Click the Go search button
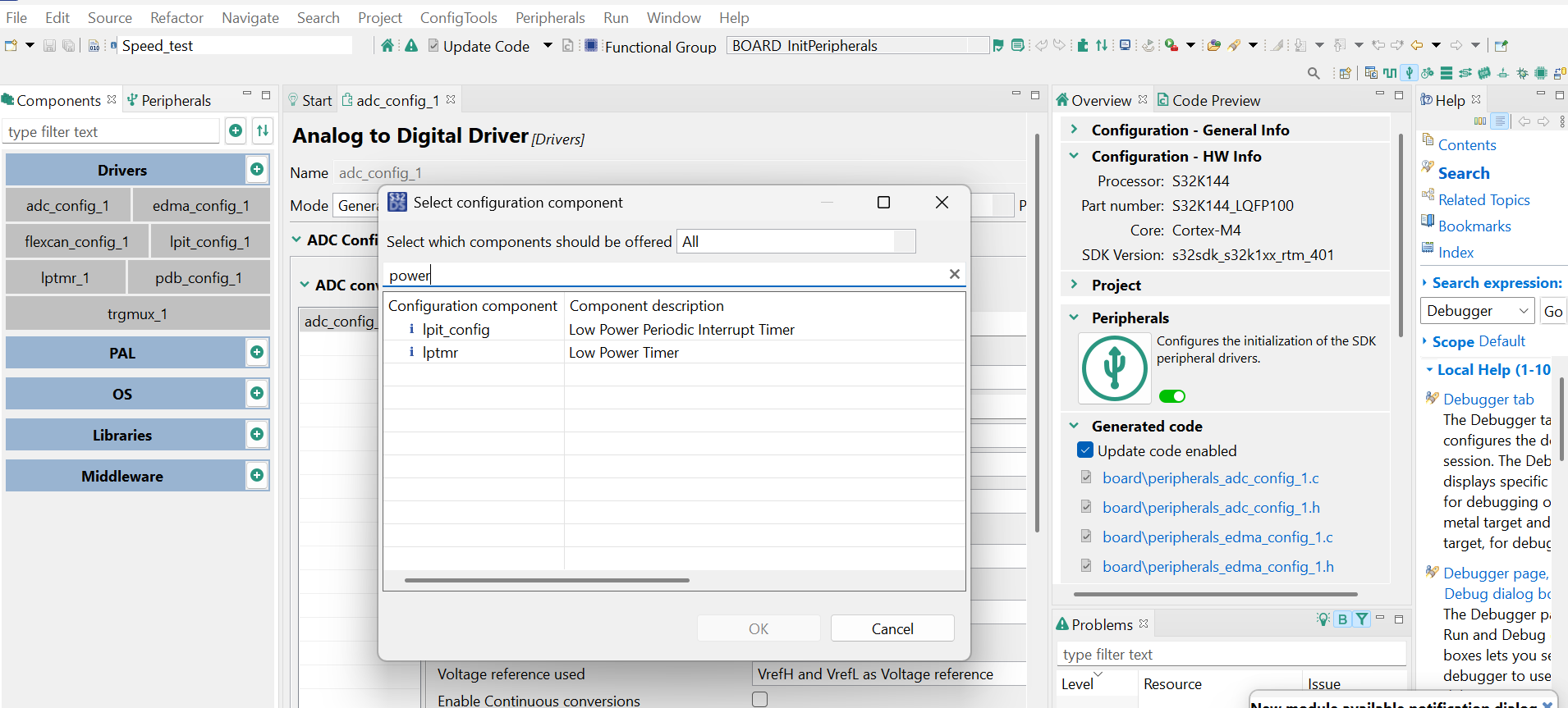1568x708 pixels. (x=1553, y=311)
